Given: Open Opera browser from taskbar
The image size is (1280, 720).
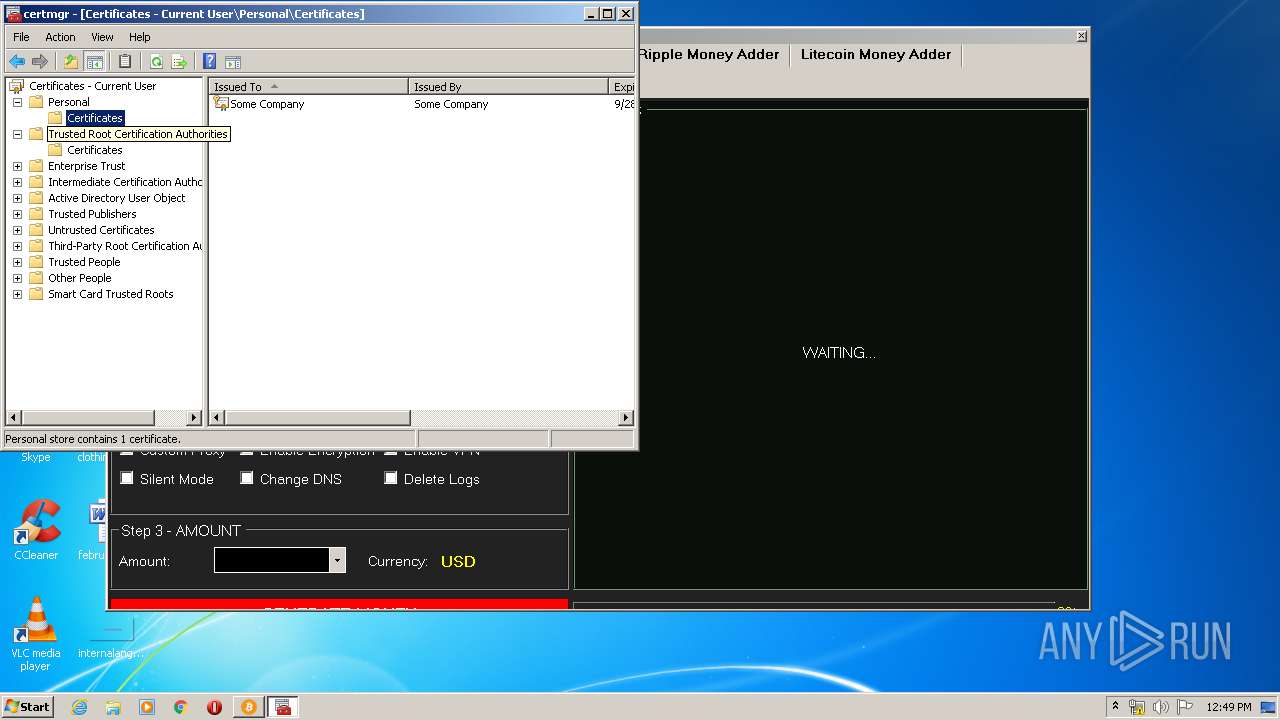Looking at the screenshot, I should tap(214, 707).
